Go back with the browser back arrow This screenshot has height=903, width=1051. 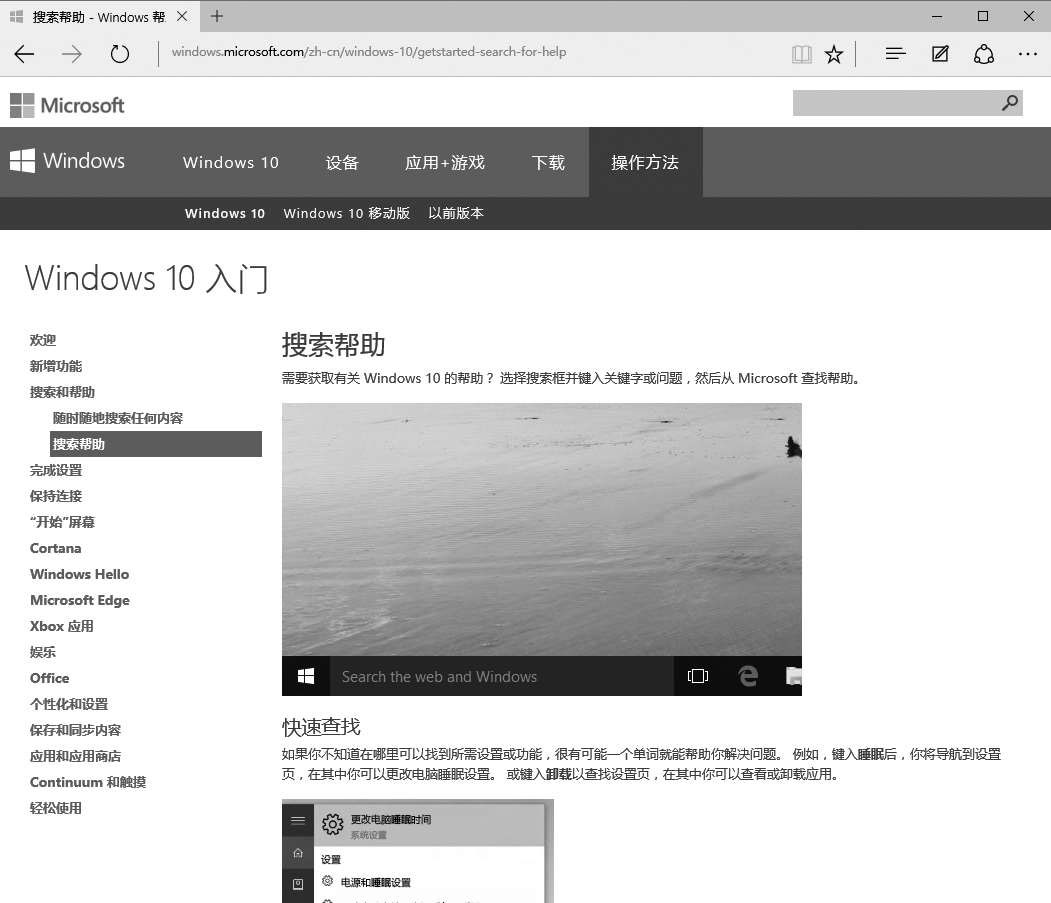[x=24, y=54]
